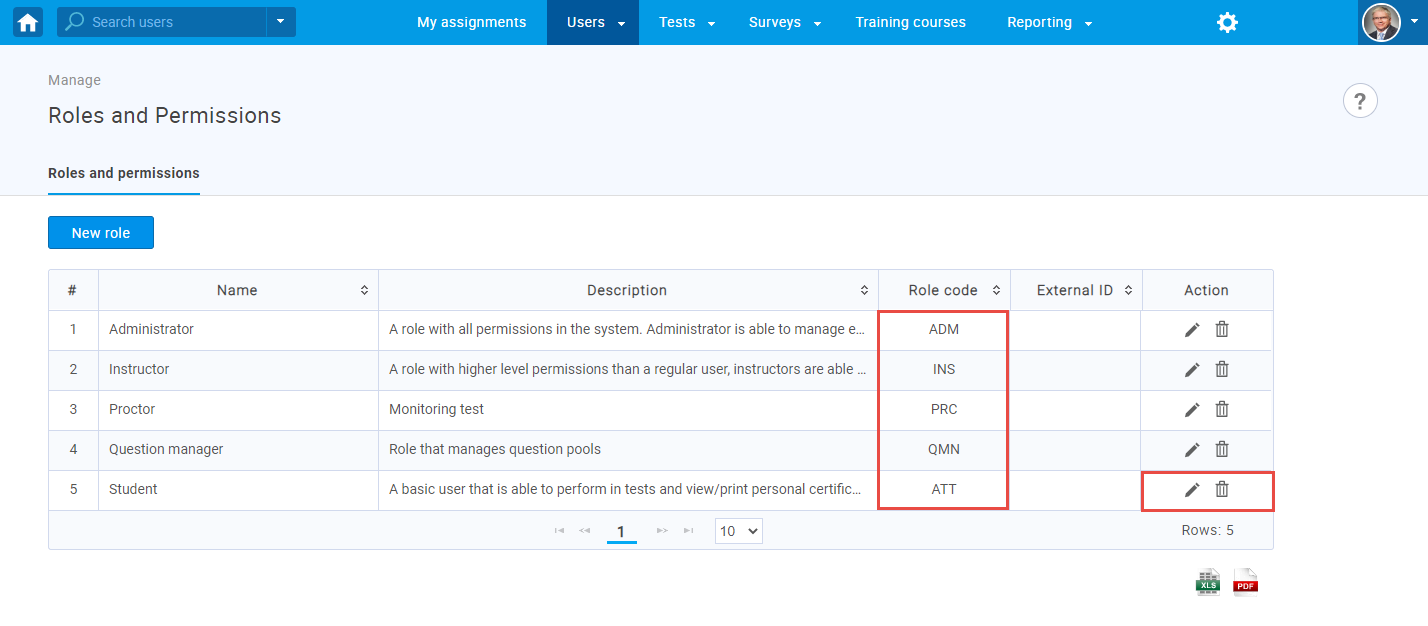Expand the Users menu
The width and height of the screenshot is (1428, 626).
(x=593, y=22)
